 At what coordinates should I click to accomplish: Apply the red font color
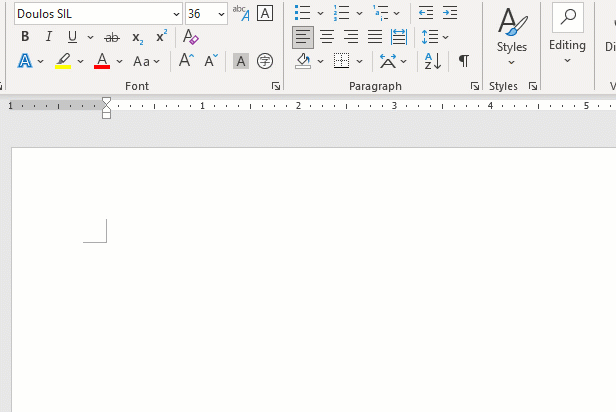tap(101, 61)
